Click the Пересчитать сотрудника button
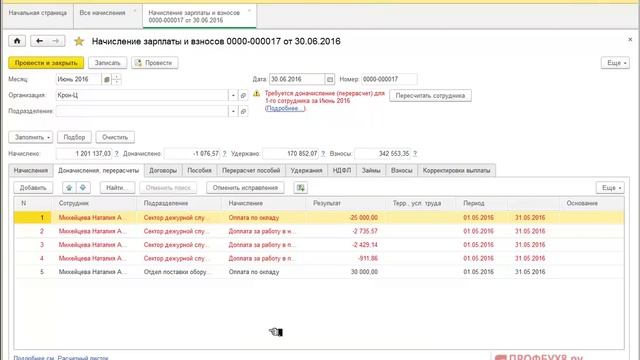 pyautogui.click(x=430, y=96)
